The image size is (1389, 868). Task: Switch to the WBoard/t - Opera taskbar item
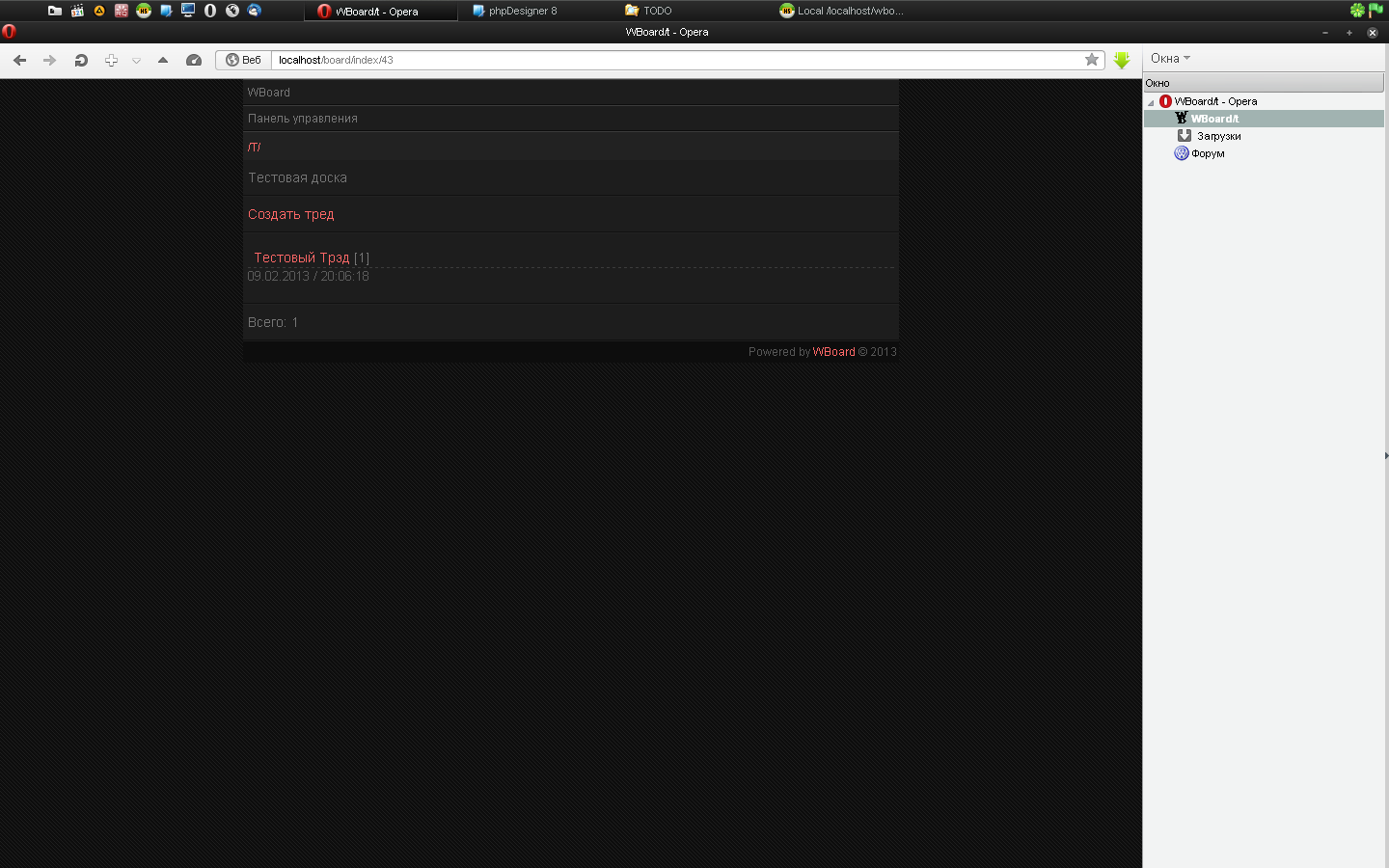click(x=381, y=11)
